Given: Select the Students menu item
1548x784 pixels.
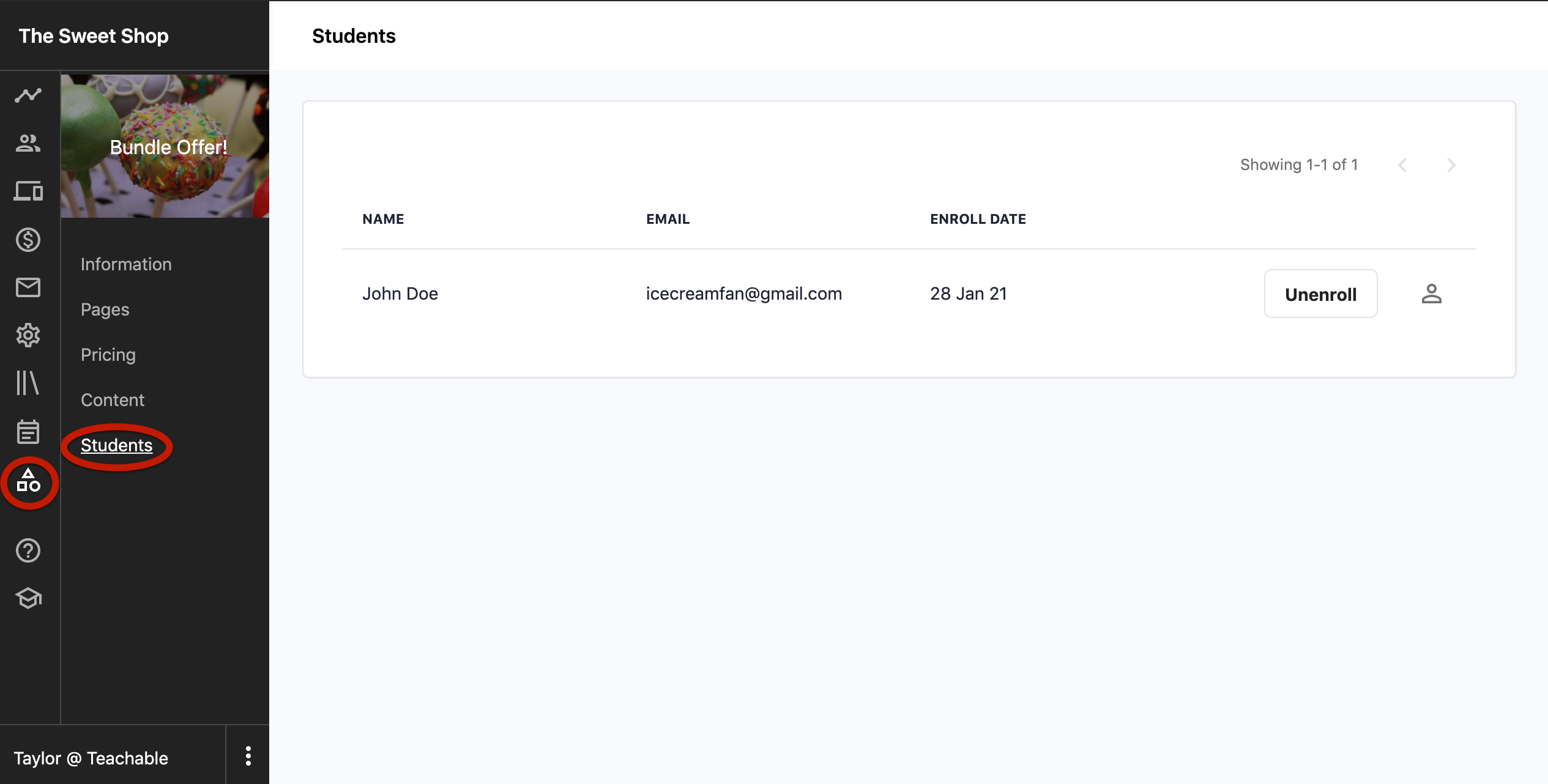Looking at the screenshot, I should pos(116,445).
